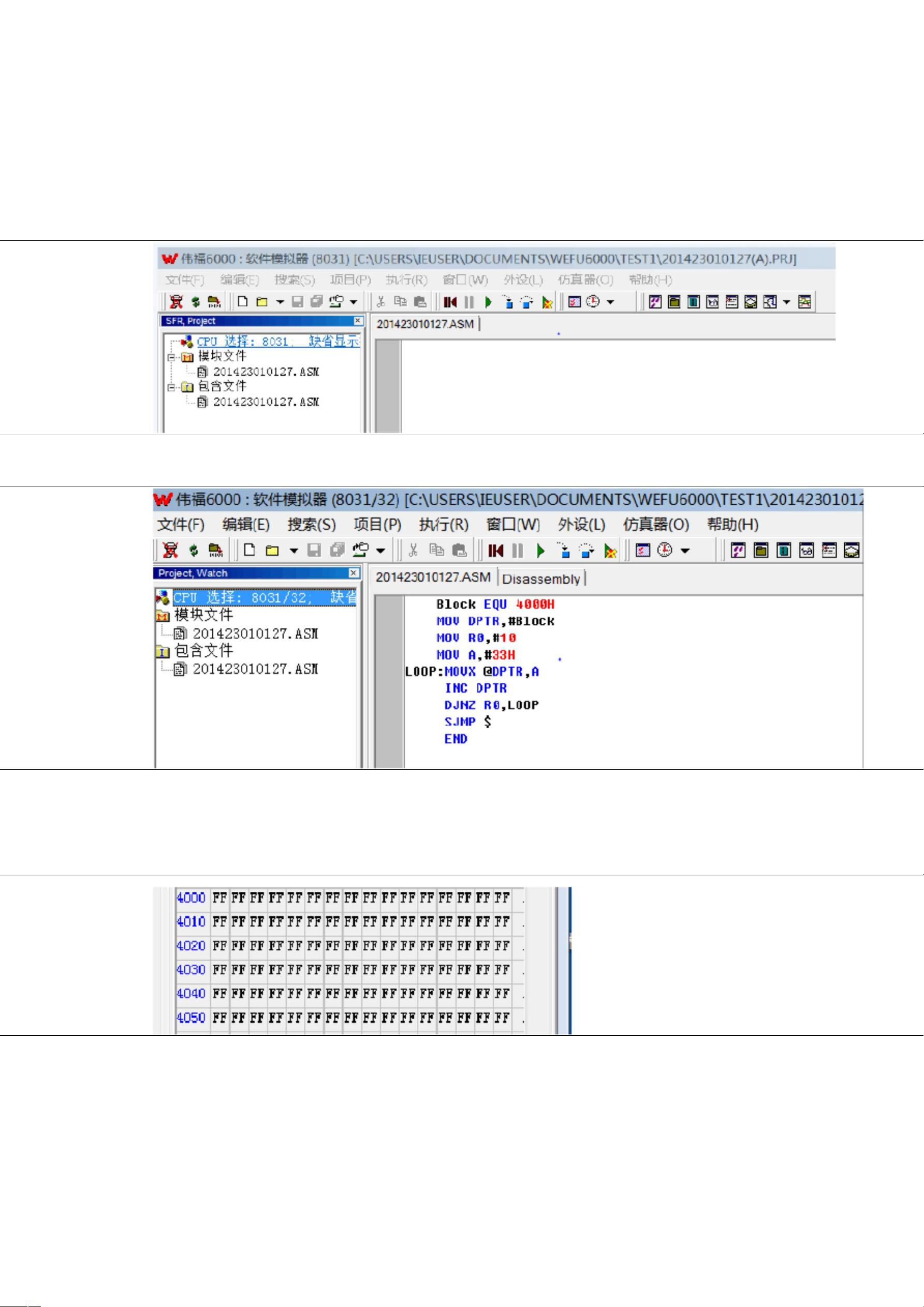Click Cut icon in SFR, Project window toolbar
Viewport: 924px width, 1307px height.
click(381, 302)
